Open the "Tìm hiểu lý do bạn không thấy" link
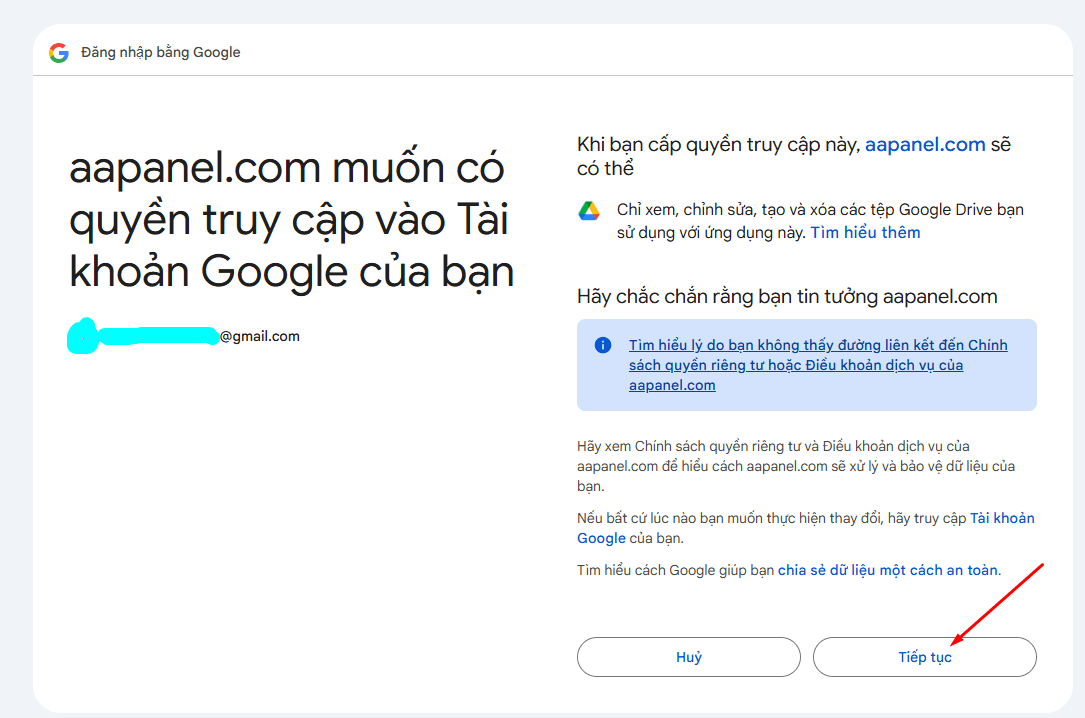This screenshot has width=1085, height=718. click(817, 345)
